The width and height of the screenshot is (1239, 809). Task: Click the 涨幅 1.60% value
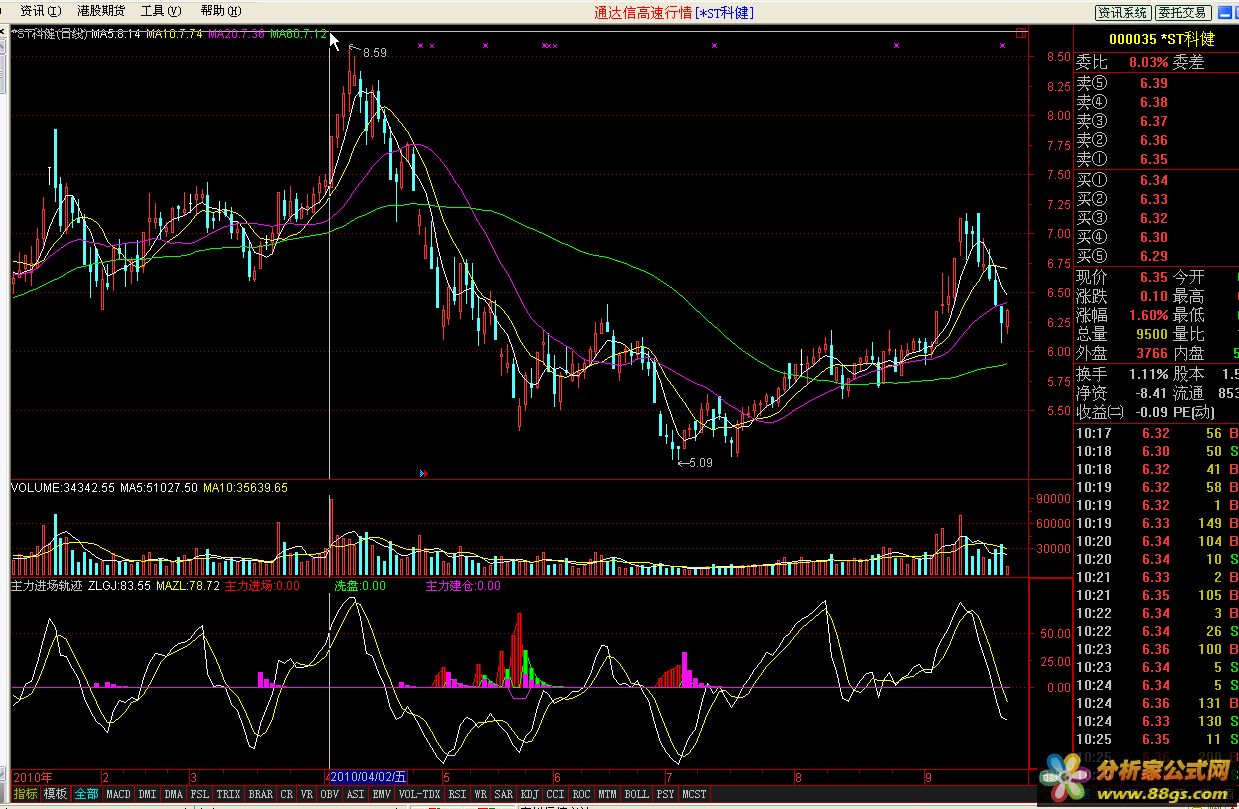[x=1149, y=315]
